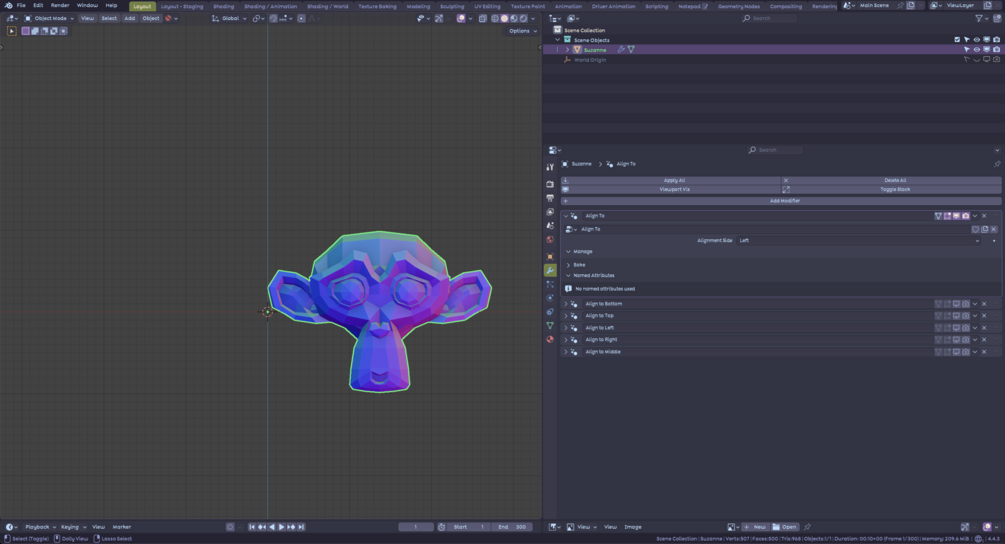Open the Render properties tab icon
1005x544 pixels.
tap(550, 185)
